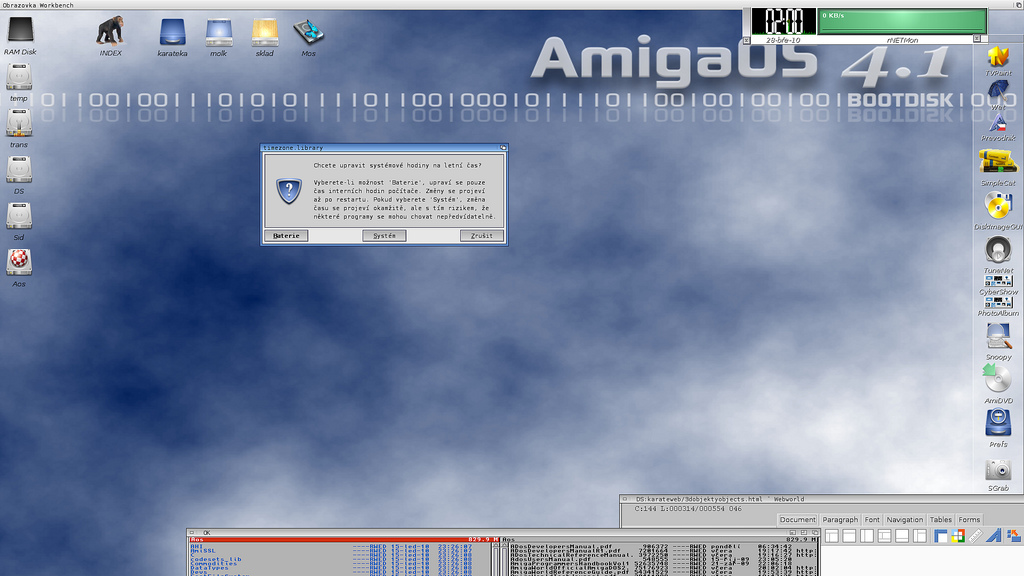Viewport: 1024px width, 576px height.
Task: Click the Baterie button in dialog
Action: (x=286, y=236)
